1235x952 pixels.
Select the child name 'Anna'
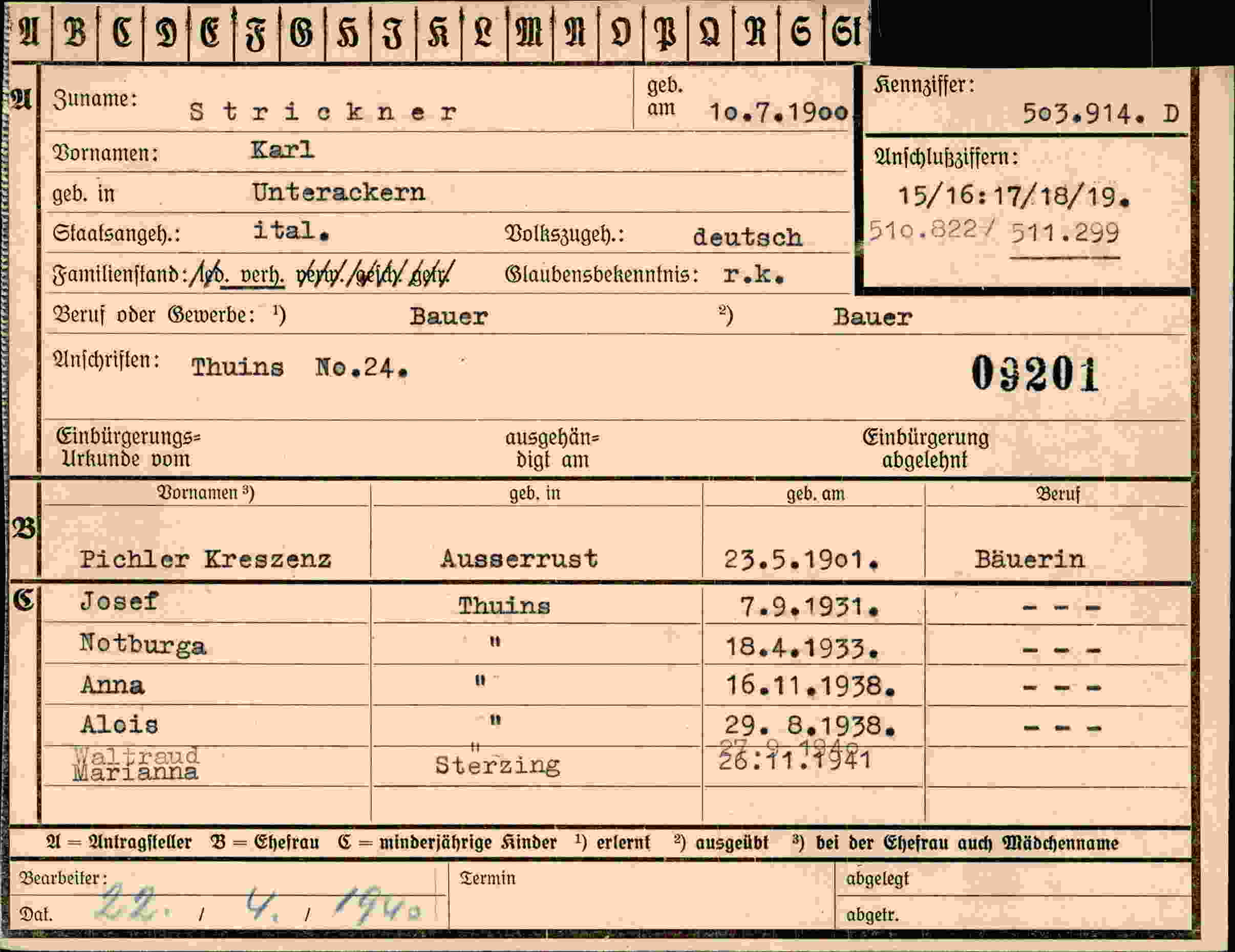pyautogui.click(x=113, y=685)
